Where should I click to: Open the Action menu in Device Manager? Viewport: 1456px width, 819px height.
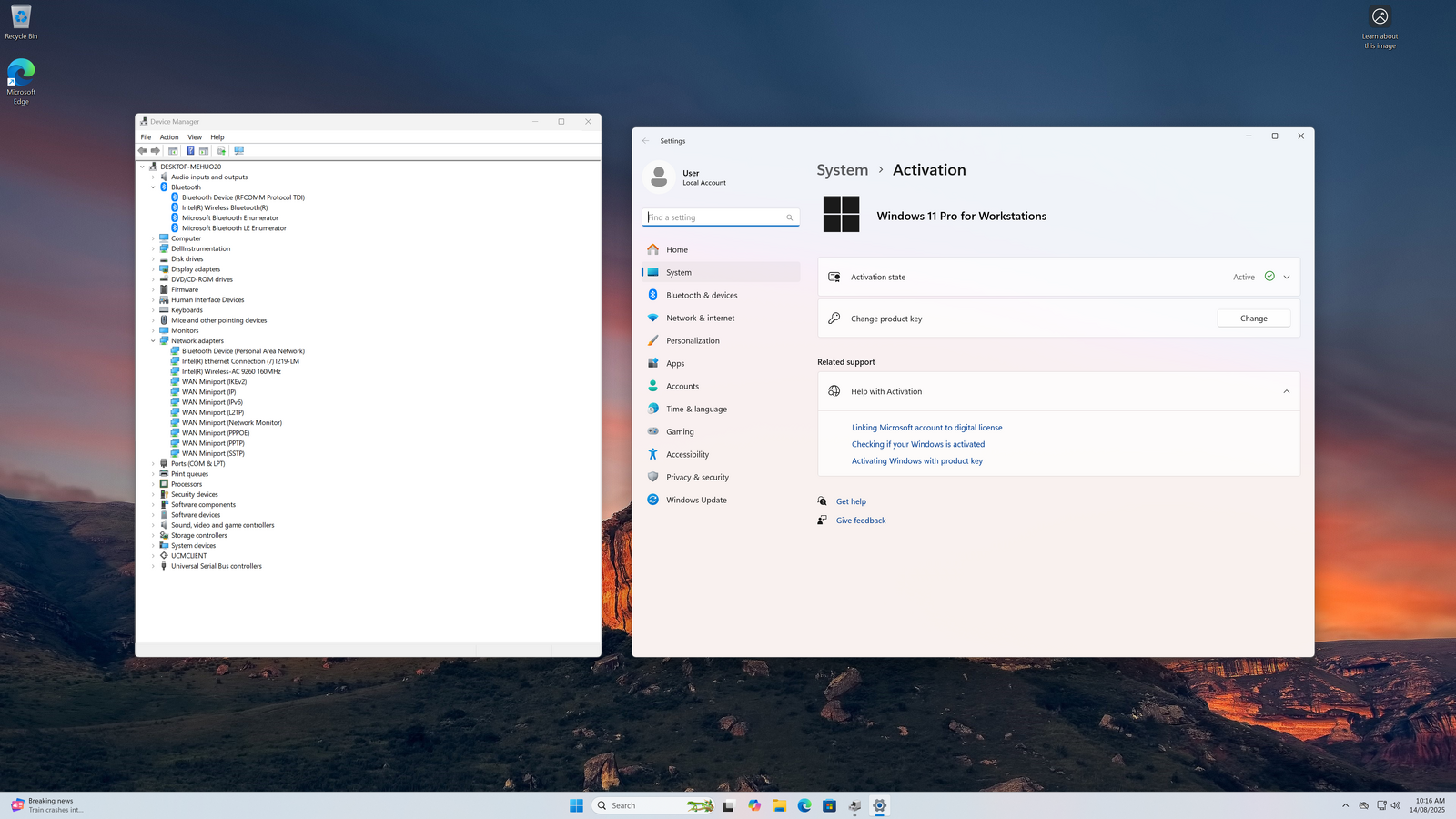pyautogui.click(x=169, y=137)
